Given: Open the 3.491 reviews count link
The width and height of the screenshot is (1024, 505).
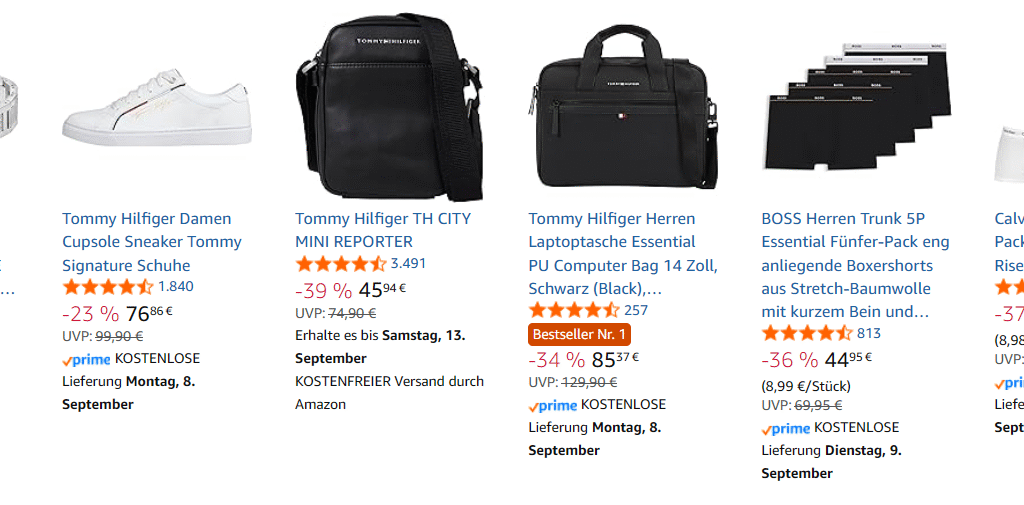Looking at the screenshot, I should [x=408, y=264].
